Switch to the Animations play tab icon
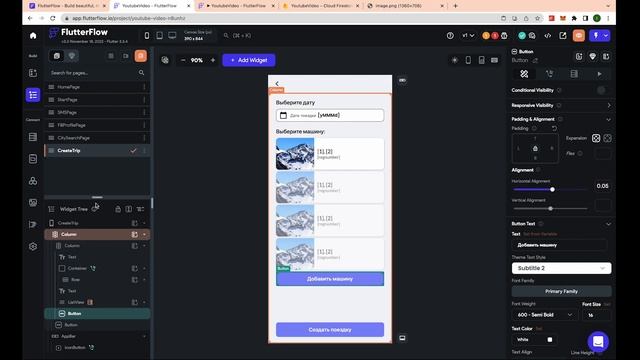 [x=599, y=74]
